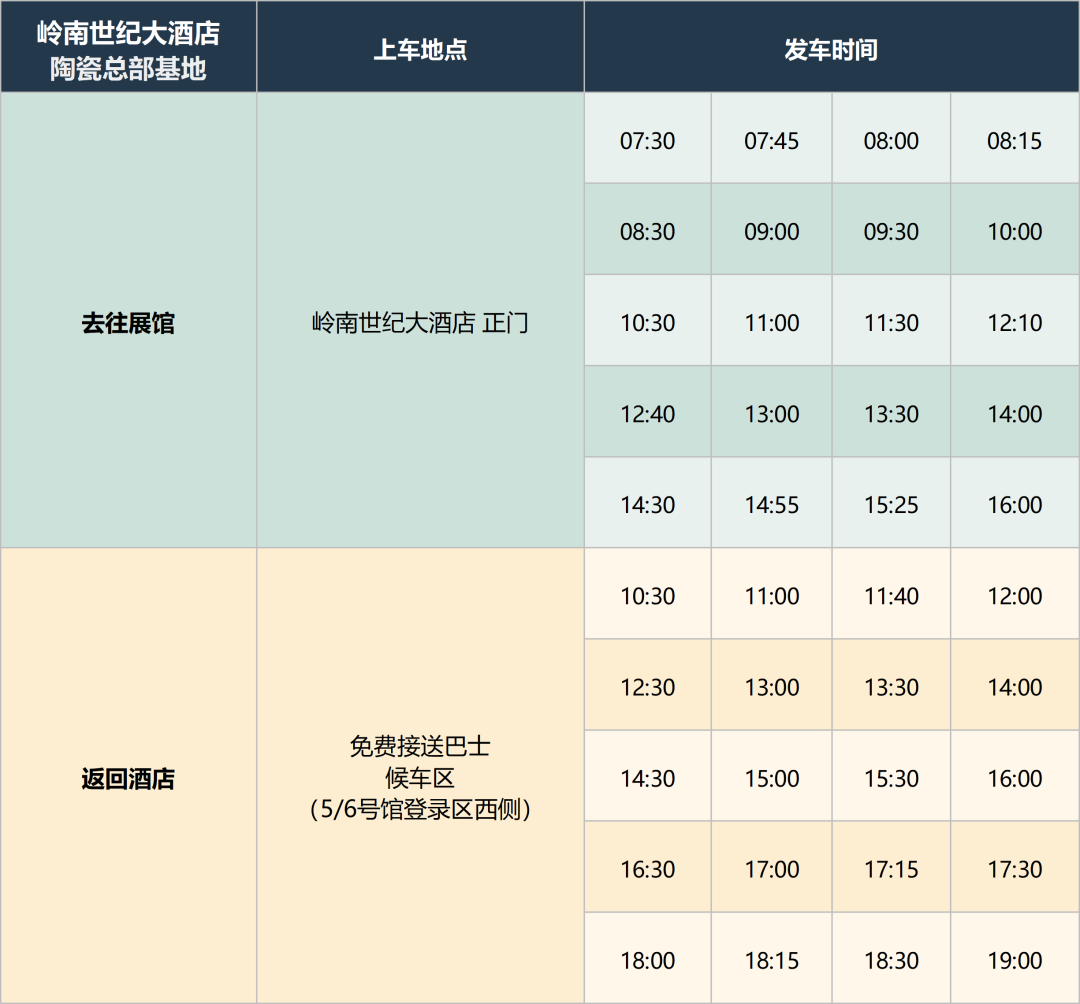Click the 免费接送巴士 候车区 pickup location
Image resolution: width=1080 pixels, height=1004 pixels.
pyautogui.click(x=420, y=776)
